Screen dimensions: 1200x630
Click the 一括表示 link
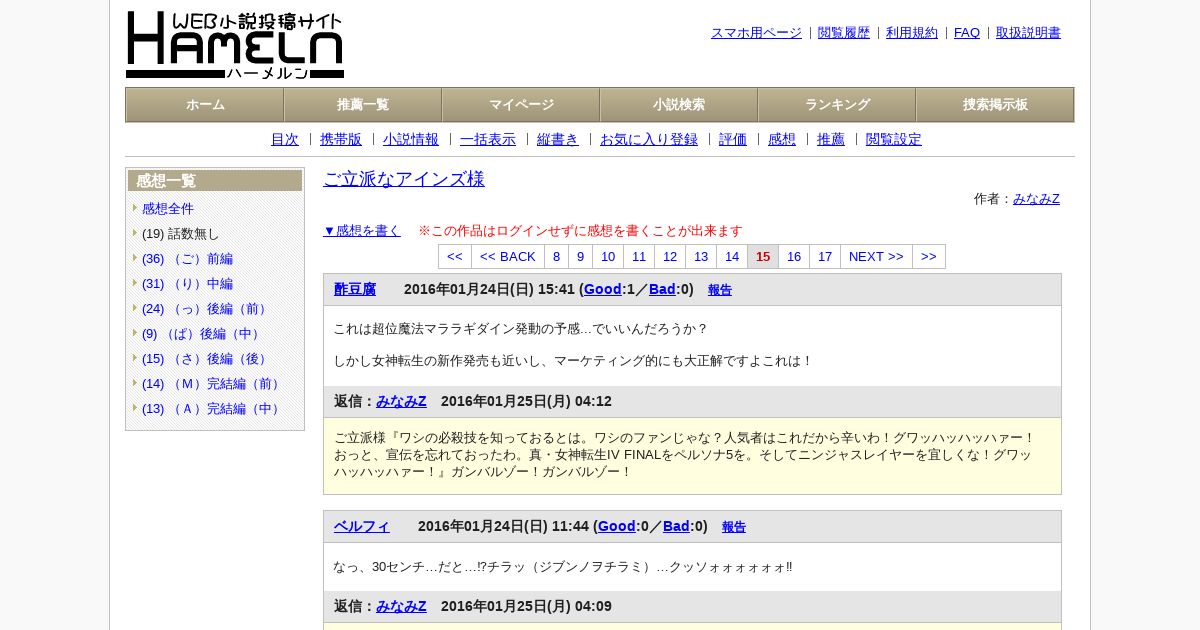tap(488, 140)
